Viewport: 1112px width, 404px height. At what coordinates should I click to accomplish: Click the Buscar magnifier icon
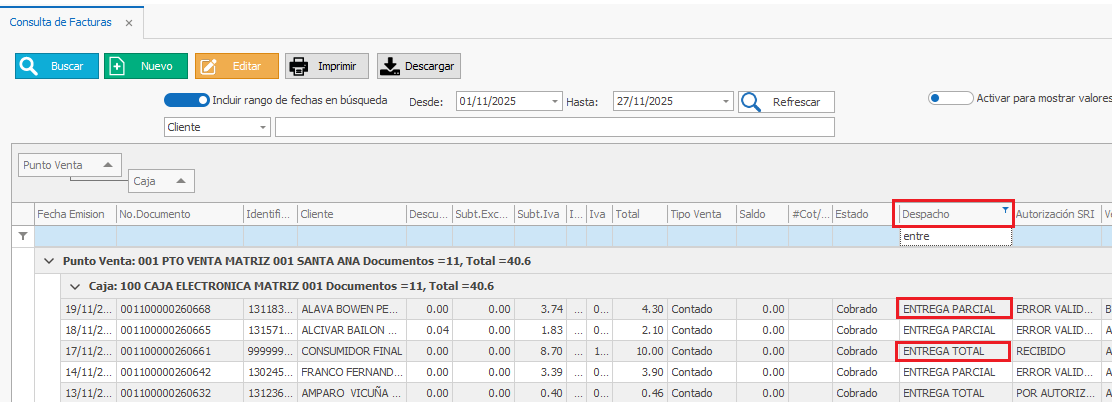[x=28, y=67]
